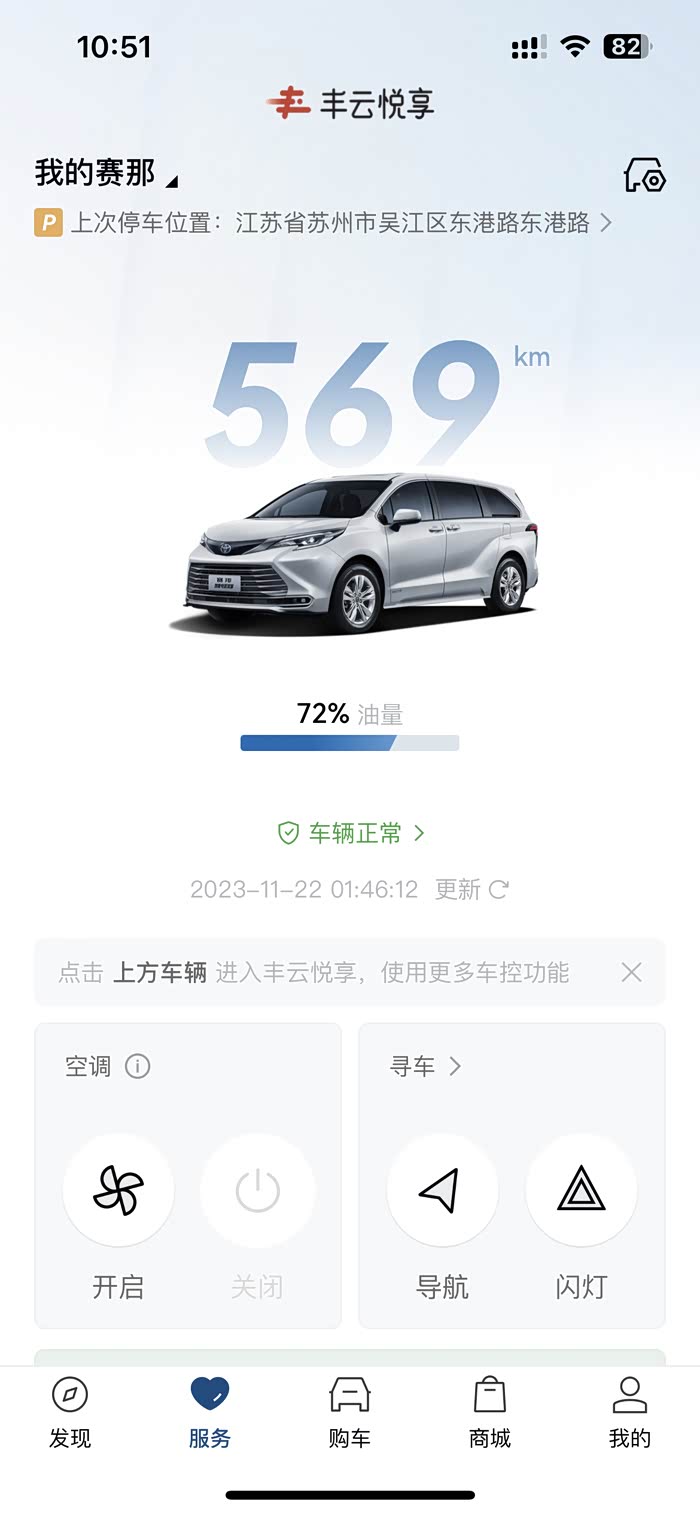This screenshot has width=700, height=1514.
Task: Dismiss the hint banner with X
Action: pos(631,972)
